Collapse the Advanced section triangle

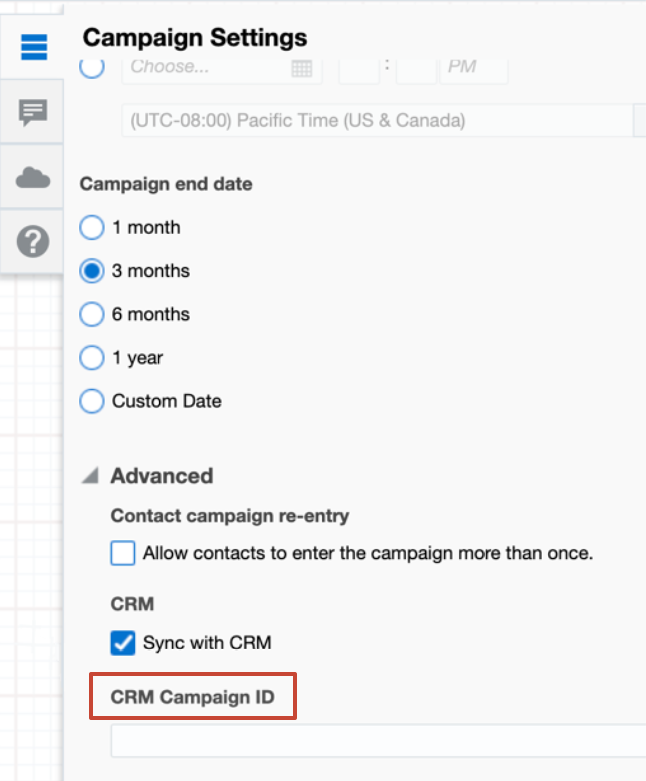tap(90, 477)
